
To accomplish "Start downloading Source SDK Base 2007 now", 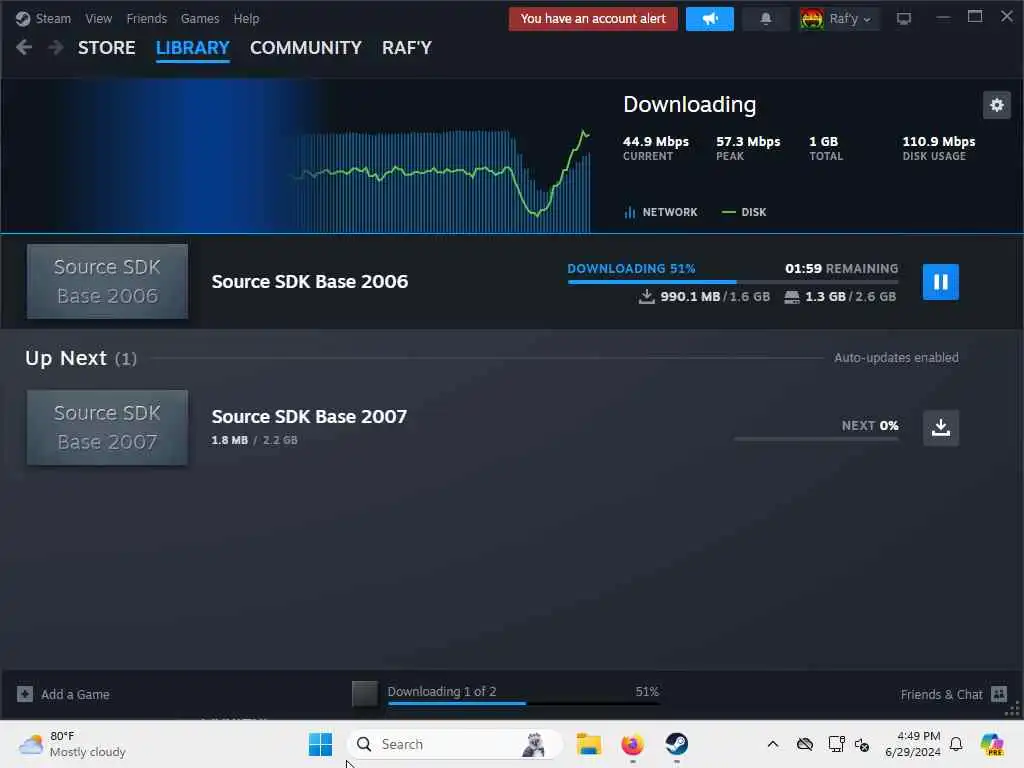I will (x=940, y=428).
